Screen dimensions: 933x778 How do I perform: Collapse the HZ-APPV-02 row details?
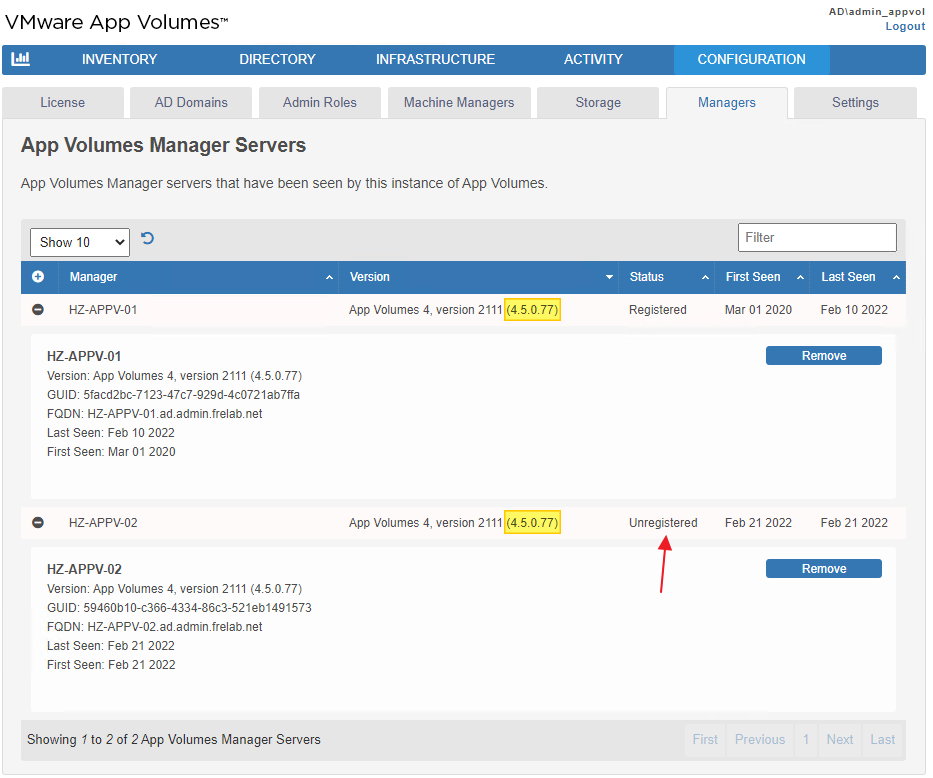38,523
